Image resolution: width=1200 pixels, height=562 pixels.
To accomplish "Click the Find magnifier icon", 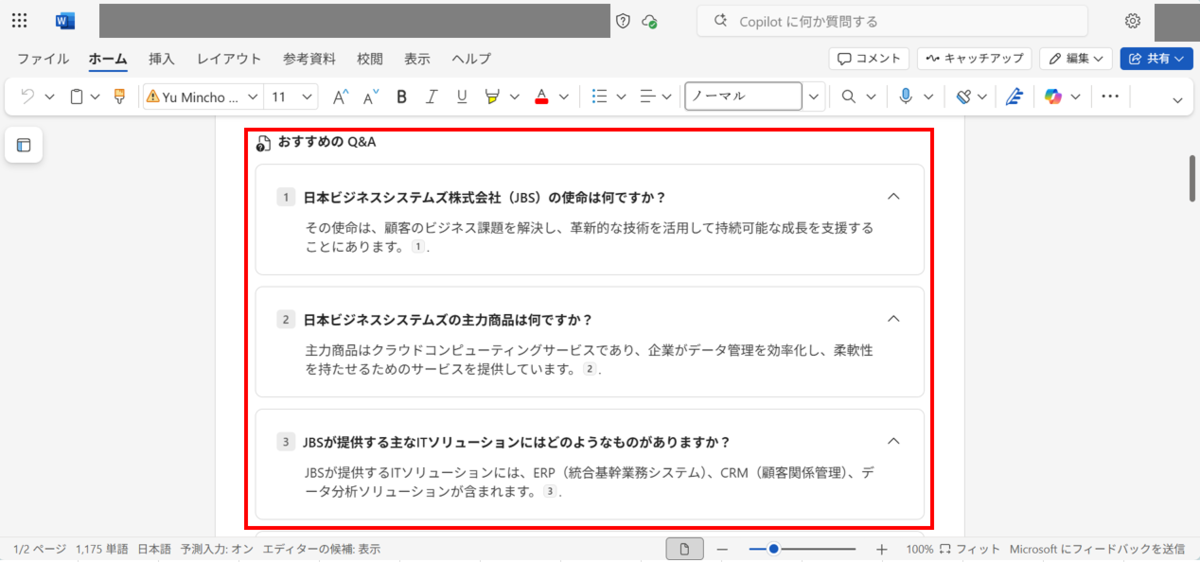I will (x=848, y=97).
